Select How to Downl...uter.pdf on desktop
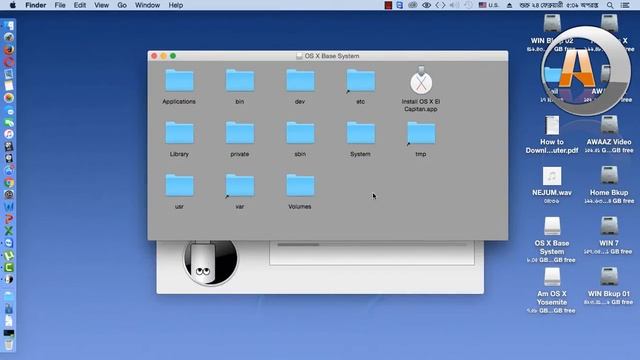The width and height of the screenshot is (640, 360). [x=552, y=125]
